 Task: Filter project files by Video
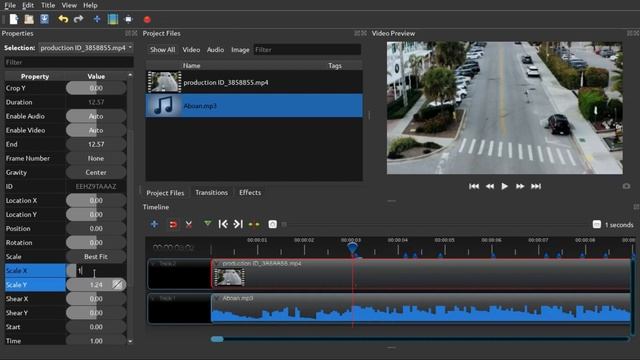pyautogui.click(x=191, y=50)
